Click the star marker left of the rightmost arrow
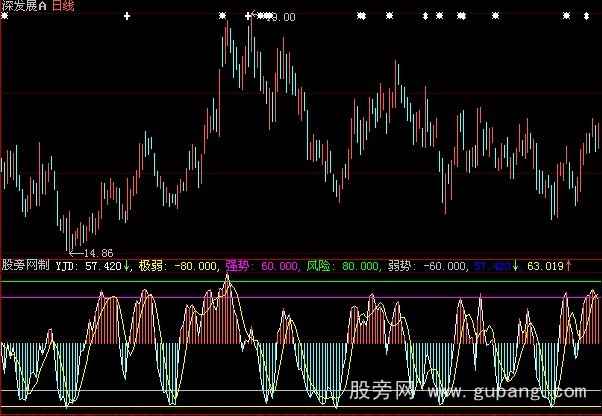 pos(566,16)
